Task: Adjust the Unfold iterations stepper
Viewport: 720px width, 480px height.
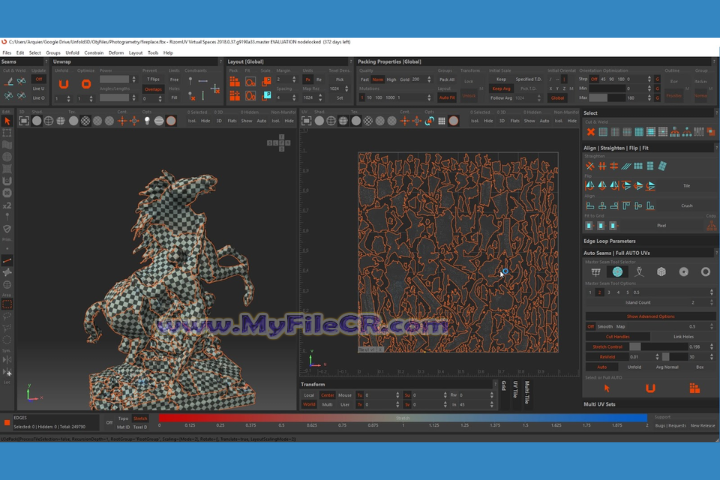Action: 68,98
